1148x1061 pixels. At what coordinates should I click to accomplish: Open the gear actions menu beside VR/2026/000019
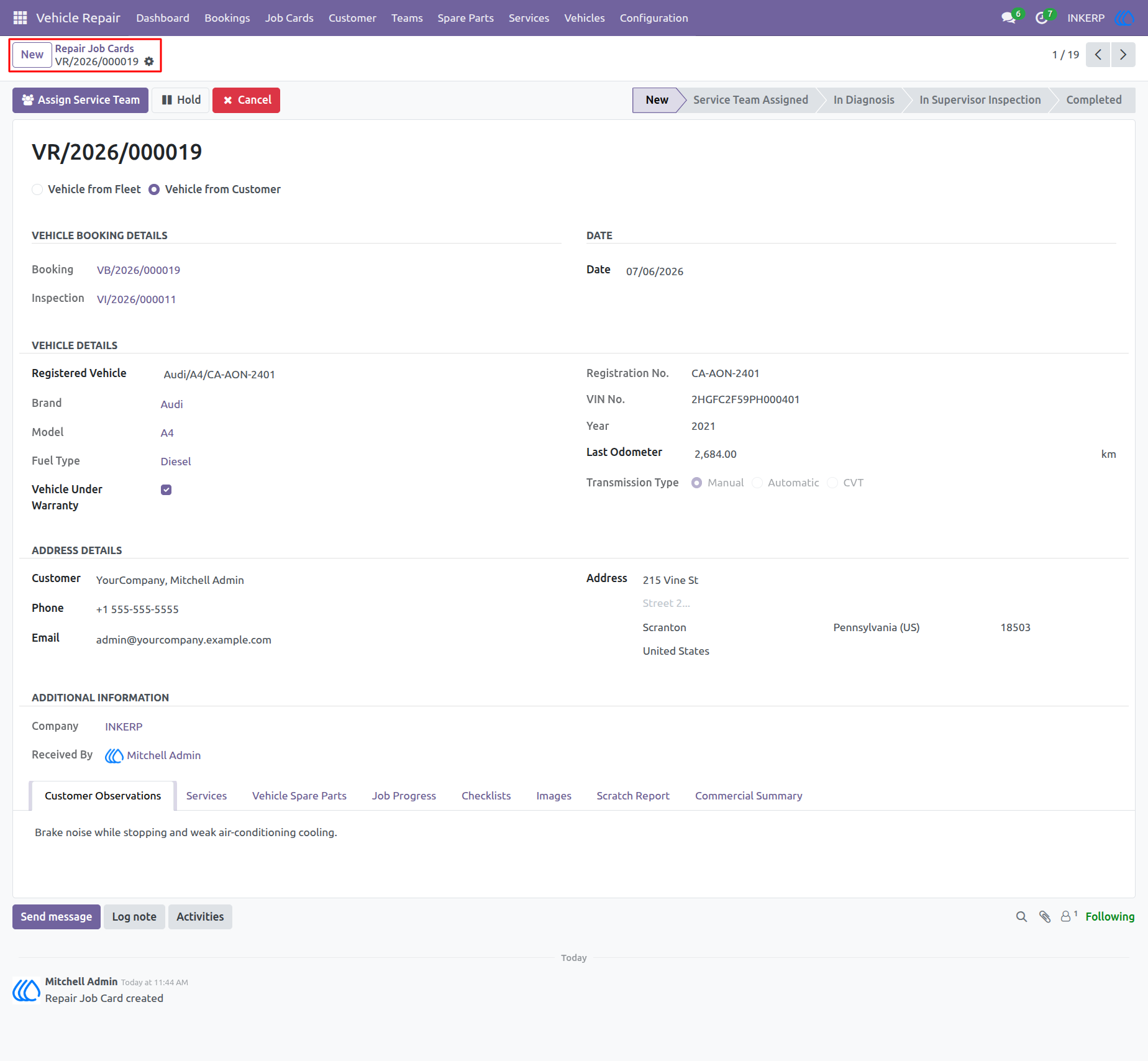coord(149,61)
